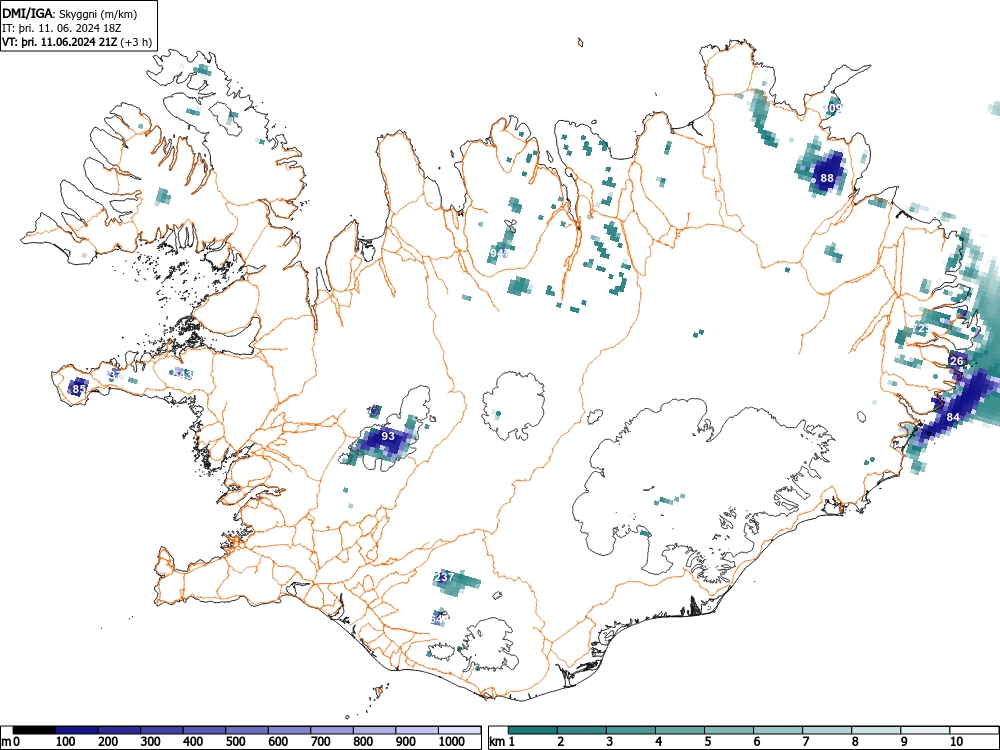Click the '88' visibility value in the northeast
1000x750 pixels.
(827, 178)
